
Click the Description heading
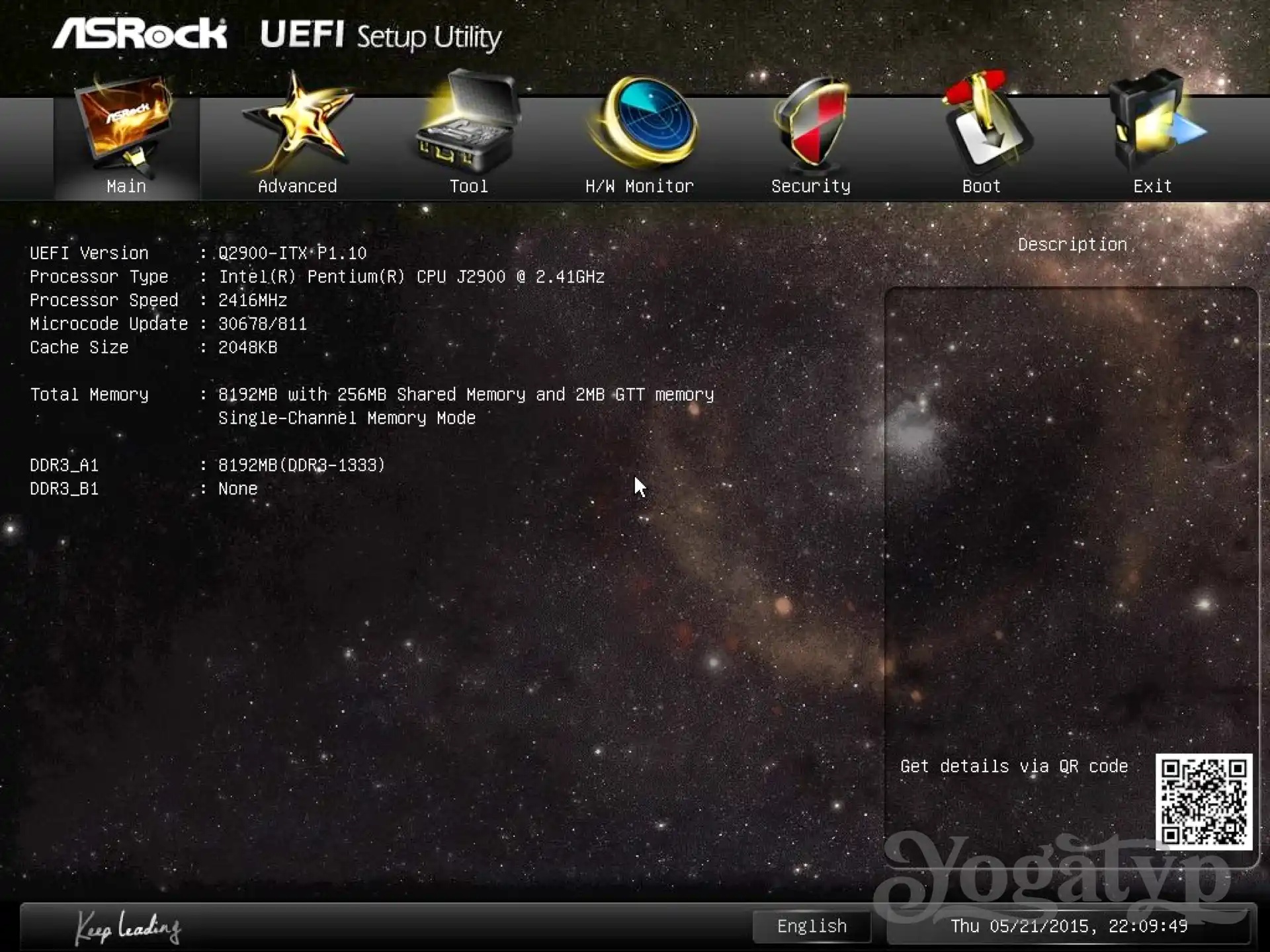1072,245
